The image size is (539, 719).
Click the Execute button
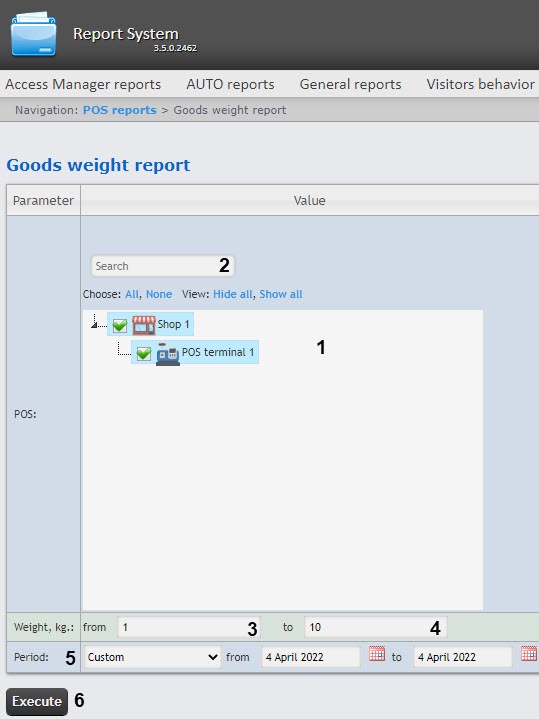(x=37, y=701)
